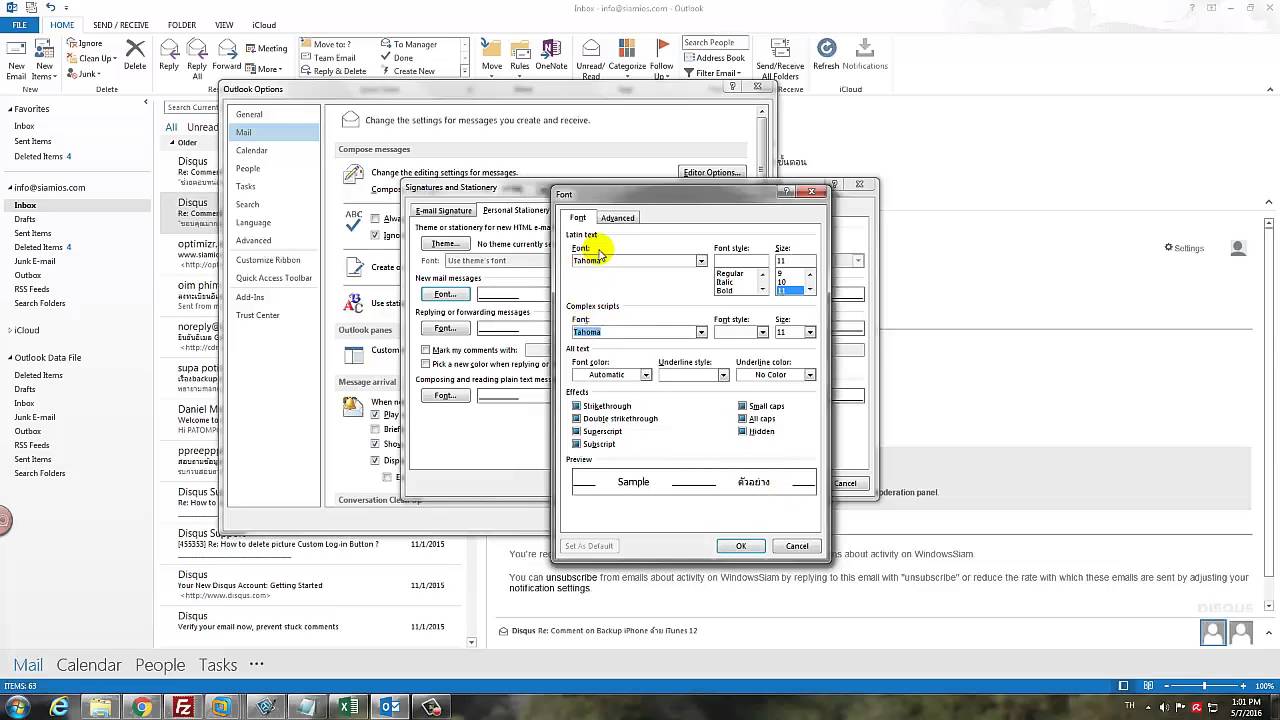This screenshot has width=1280, height=720.
Task: Open the Move folder icon
Action: tap(491, 49)
